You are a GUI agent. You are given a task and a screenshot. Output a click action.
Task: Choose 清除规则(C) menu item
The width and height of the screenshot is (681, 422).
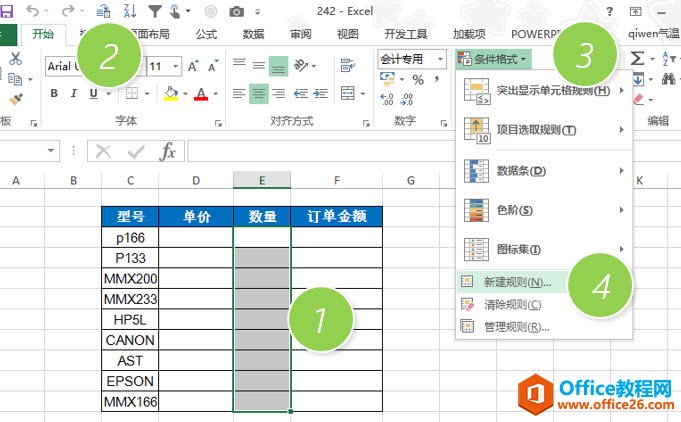coord(544,304)
